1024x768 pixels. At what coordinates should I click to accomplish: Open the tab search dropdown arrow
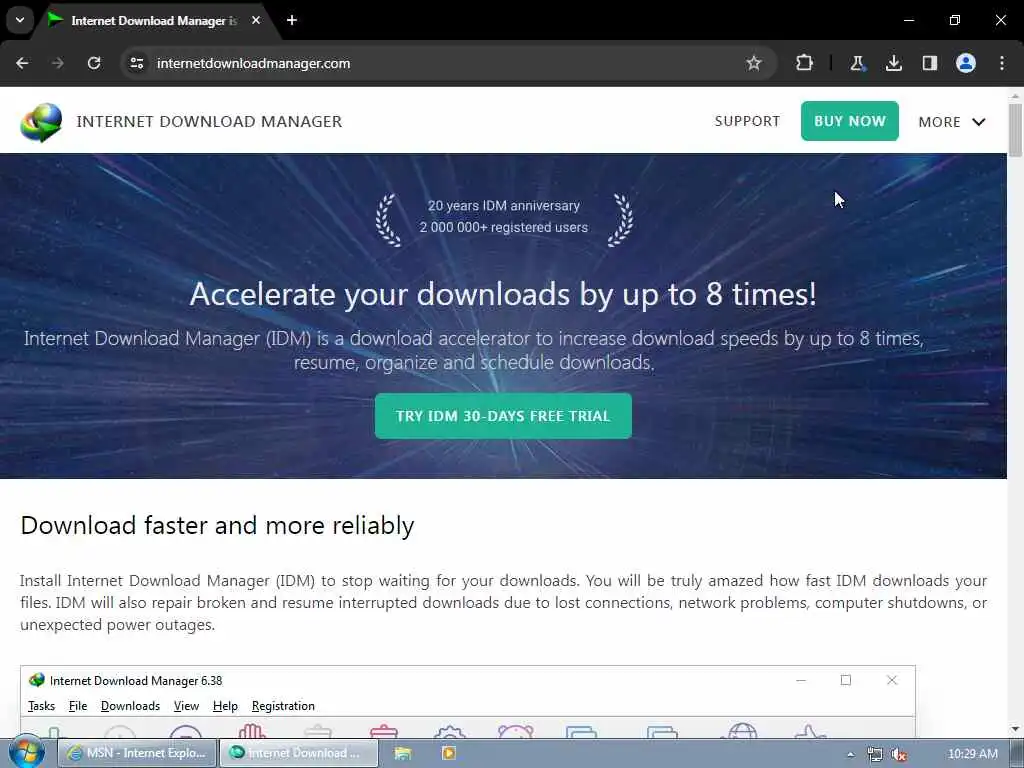tap(20, 20)
